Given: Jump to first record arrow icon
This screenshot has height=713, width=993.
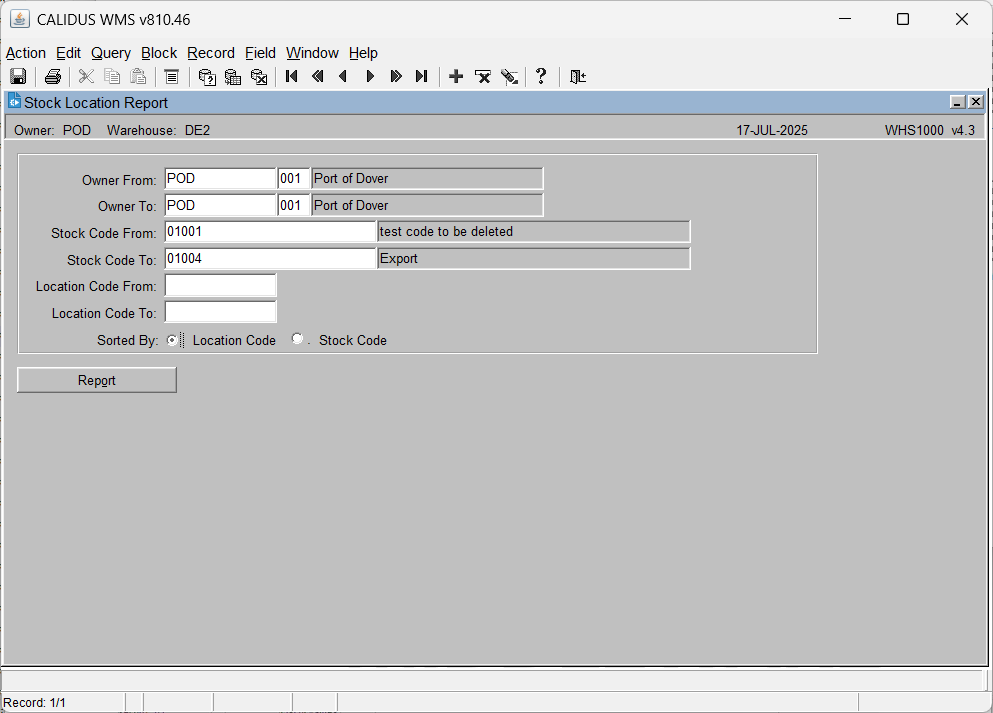Looking at the screenshot, I should [291, 77].
